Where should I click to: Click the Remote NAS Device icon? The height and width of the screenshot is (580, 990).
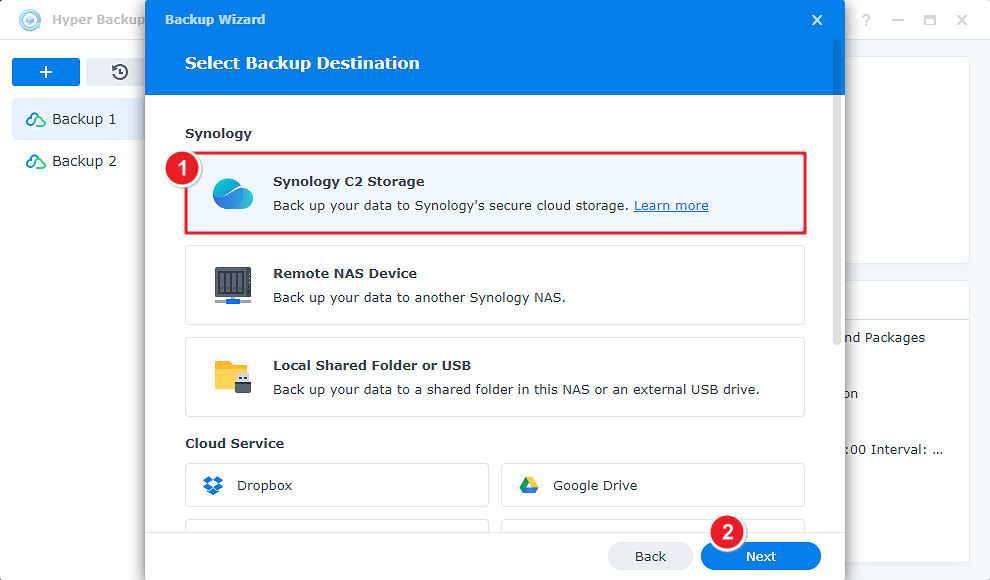(x=233, y=285)
